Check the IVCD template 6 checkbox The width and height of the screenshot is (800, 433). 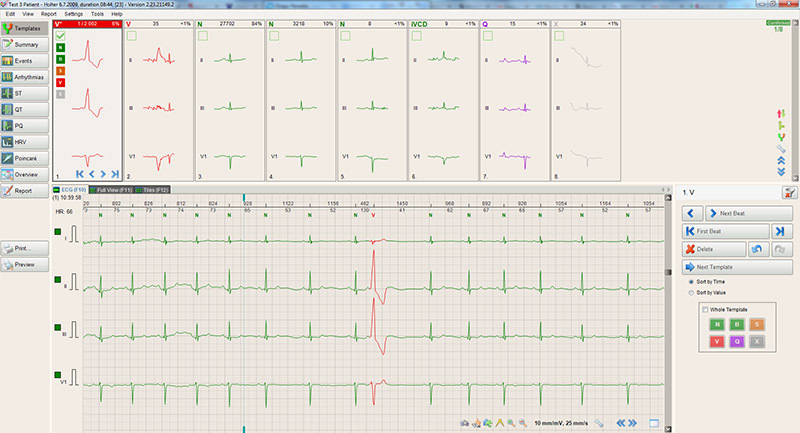coord(417,36)
